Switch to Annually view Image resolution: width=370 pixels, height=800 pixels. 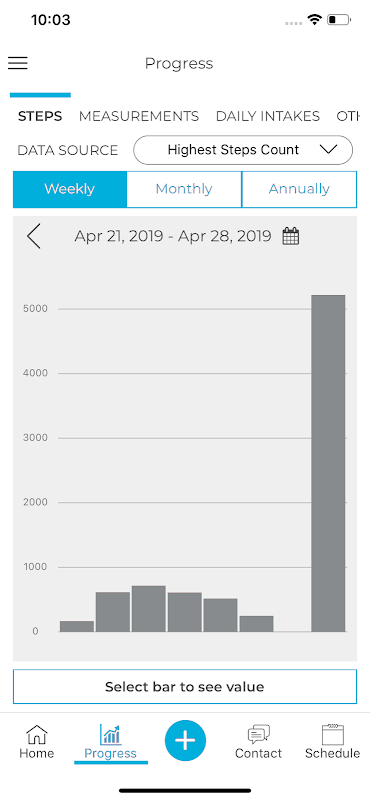pos(300,189)
